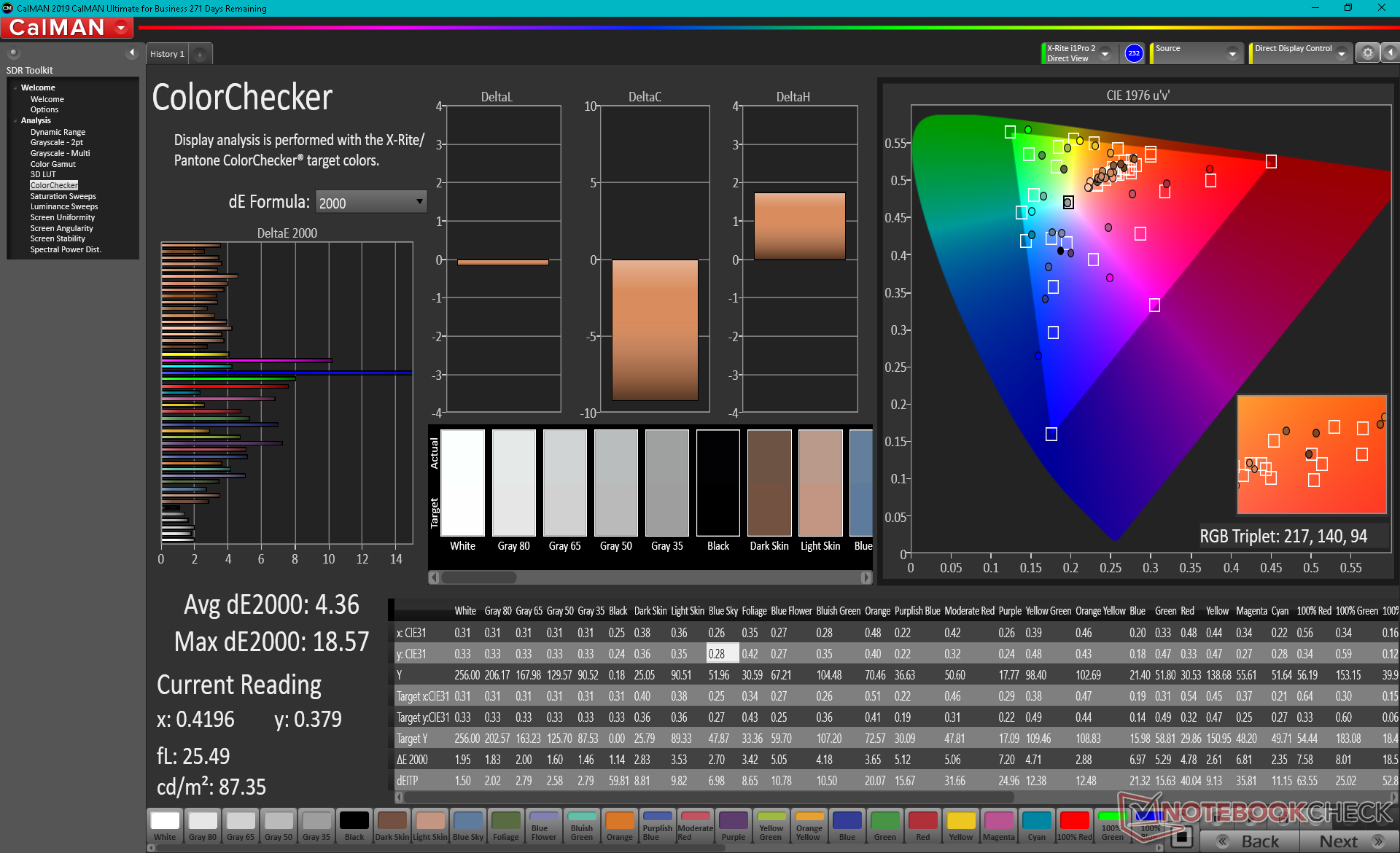Viewport: 1400px width, 853px height.
Task: Click the stop measurement square icon
Action: pos(1183,836)
